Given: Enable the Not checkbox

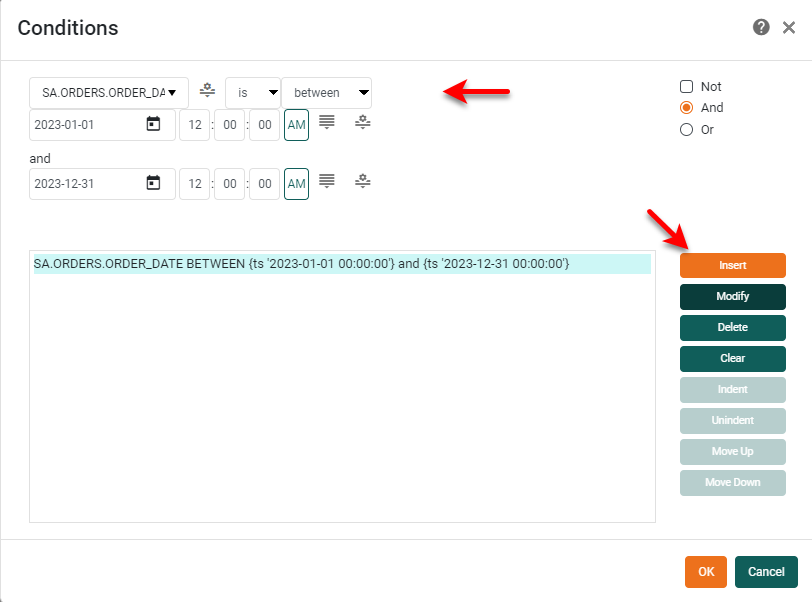Looking at the screenshot, I should [x=687, y=86].
